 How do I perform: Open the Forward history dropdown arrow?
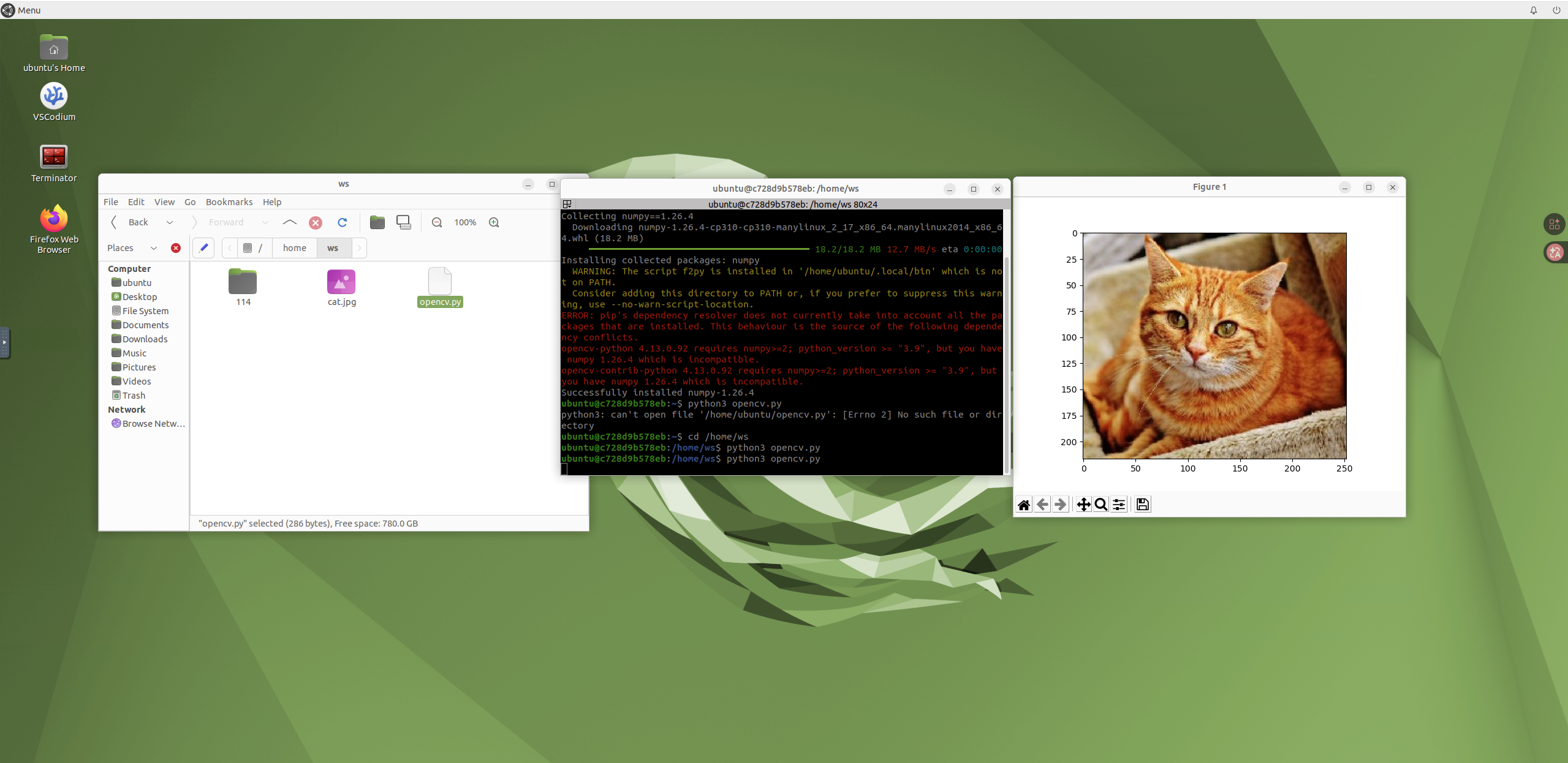[265, 222]
